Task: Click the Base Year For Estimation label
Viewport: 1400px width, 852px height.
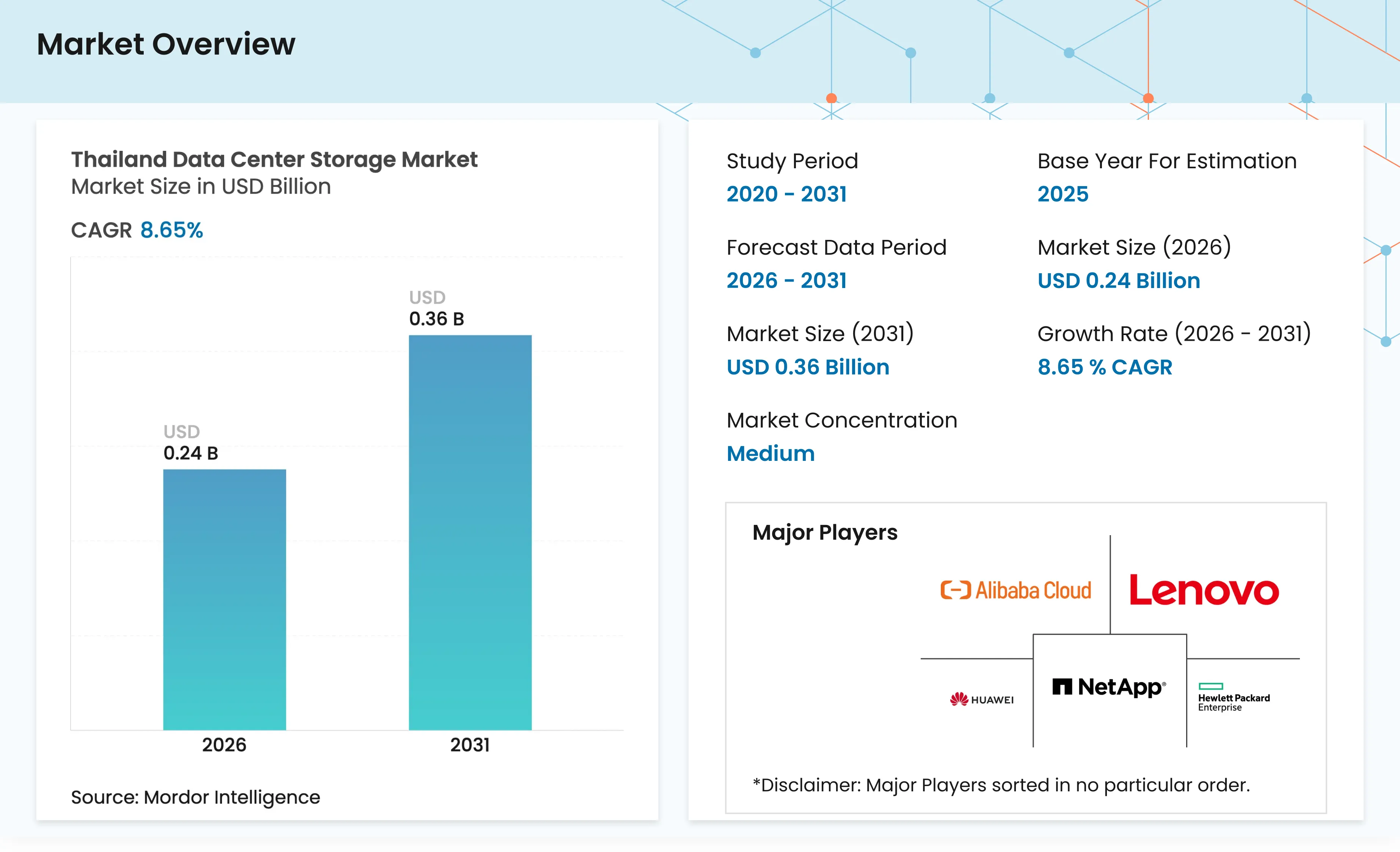Action: (x=1167, y=161)
